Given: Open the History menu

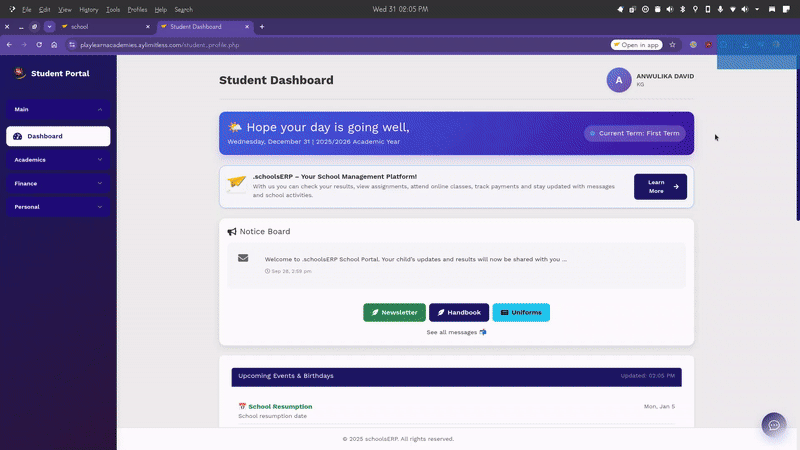Looking at the screenshot, I should pos(88,9).
